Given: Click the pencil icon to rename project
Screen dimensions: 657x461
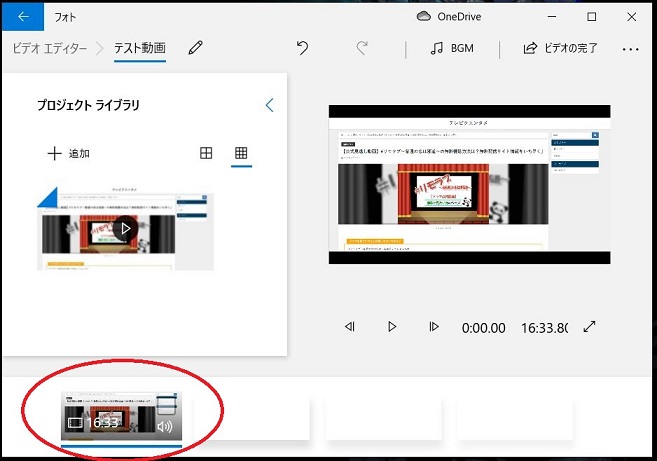Looking at the screenshot, I should [196, 48].
